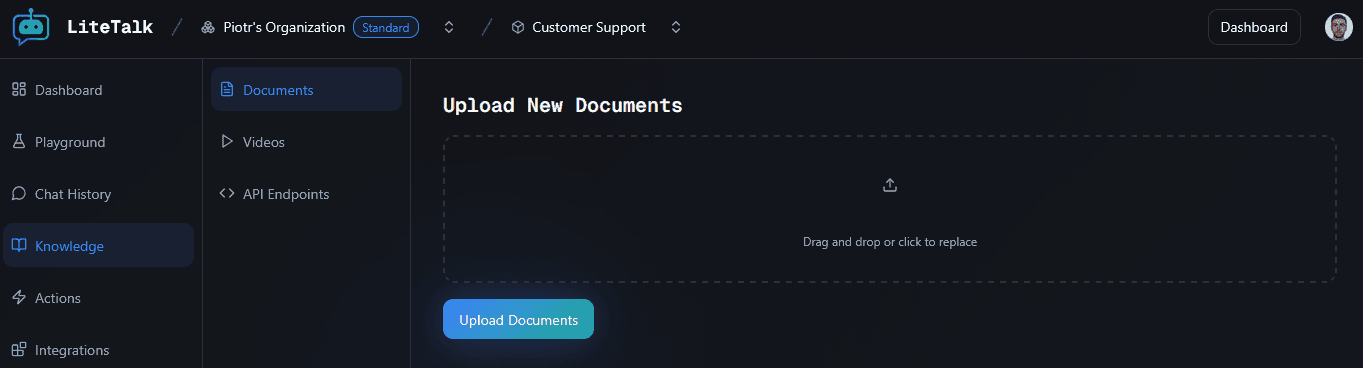Screen dimensions: 1363x368
Task: Click the Upload Documents button
Action: pos(518,320)
